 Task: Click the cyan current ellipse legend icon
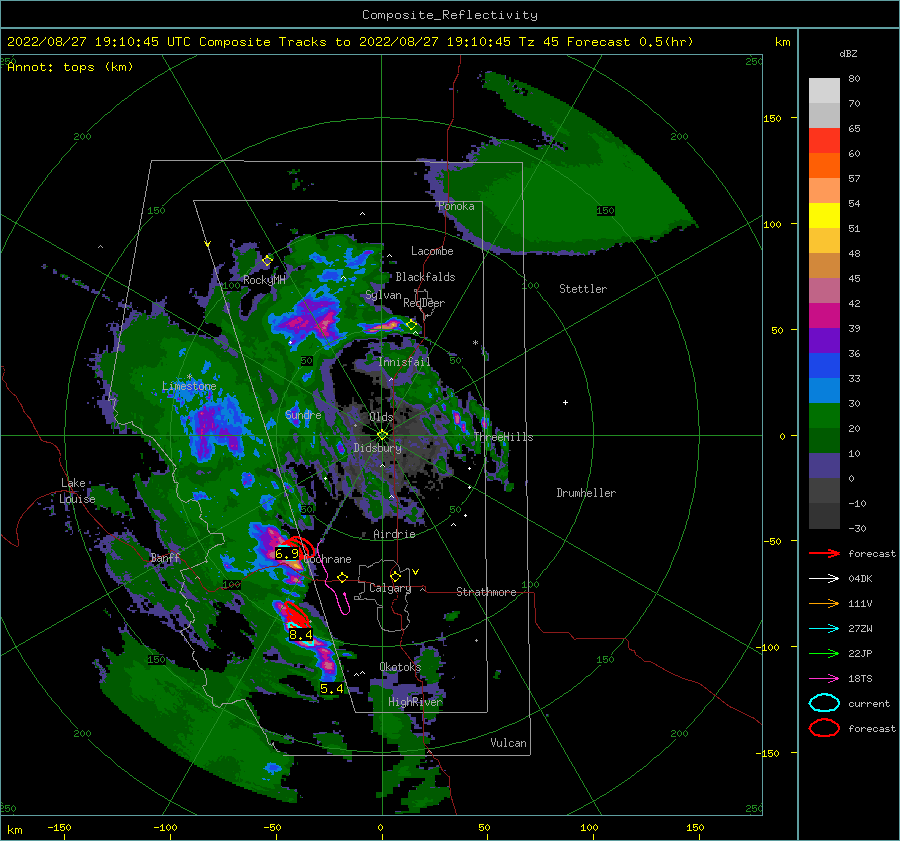[x=824, y=703]
